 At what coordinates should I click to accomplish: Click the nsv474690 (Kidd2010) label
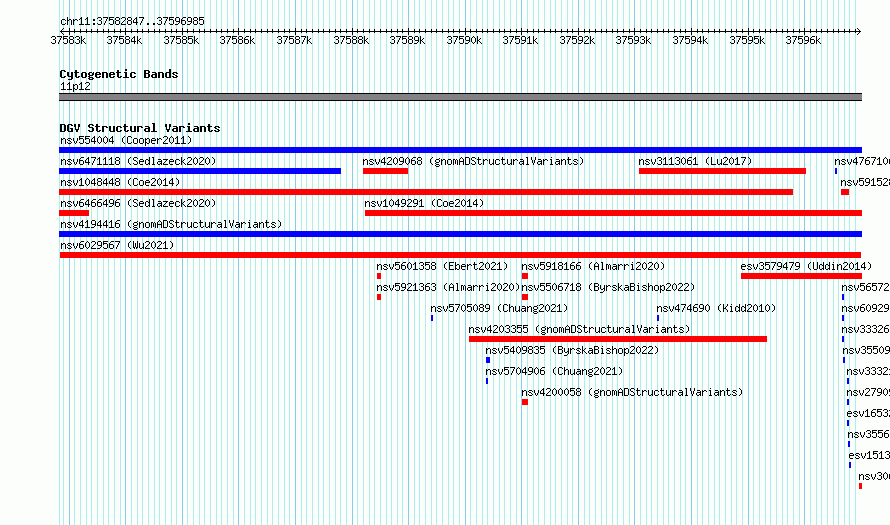[x=716, y=308]
